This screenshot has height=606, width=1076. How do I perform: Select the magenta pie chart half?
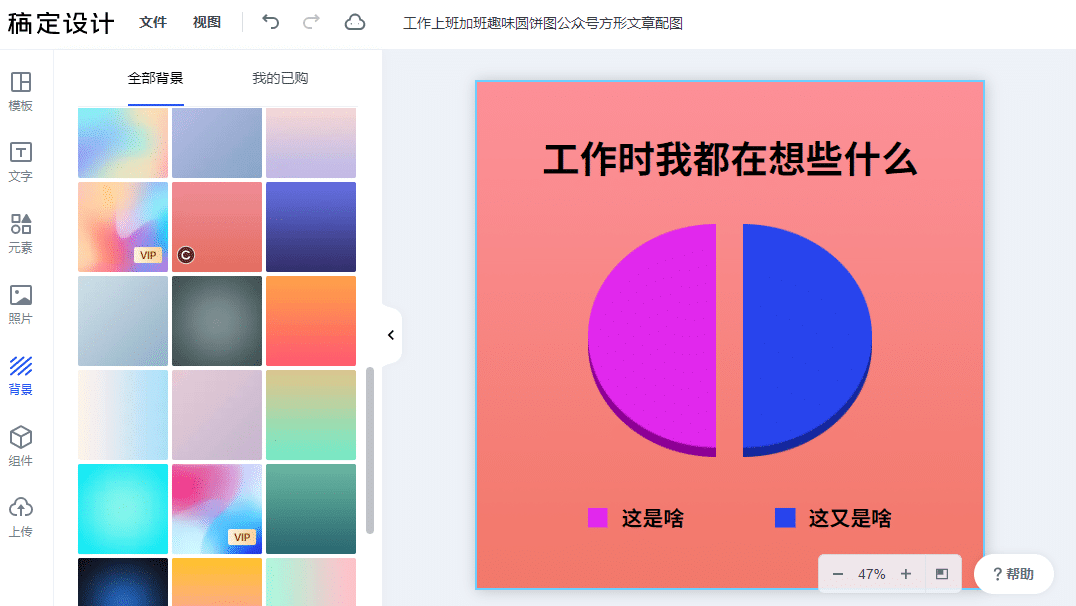[652, 340]
